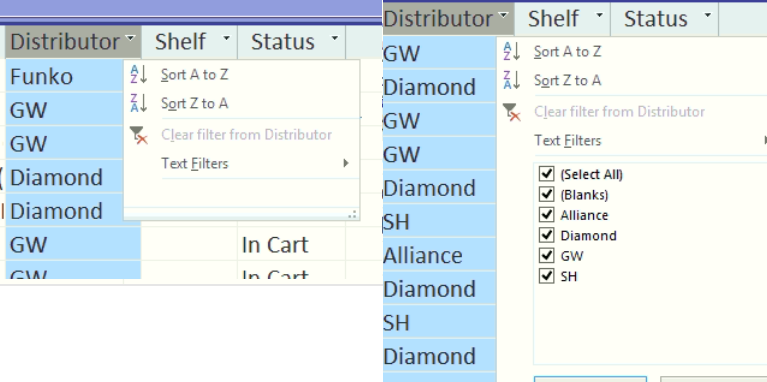This screenshot has width=767, height=382.
Task: Open the Distributor filter dropdown above the Funko cell
Action: coord(130,38)
